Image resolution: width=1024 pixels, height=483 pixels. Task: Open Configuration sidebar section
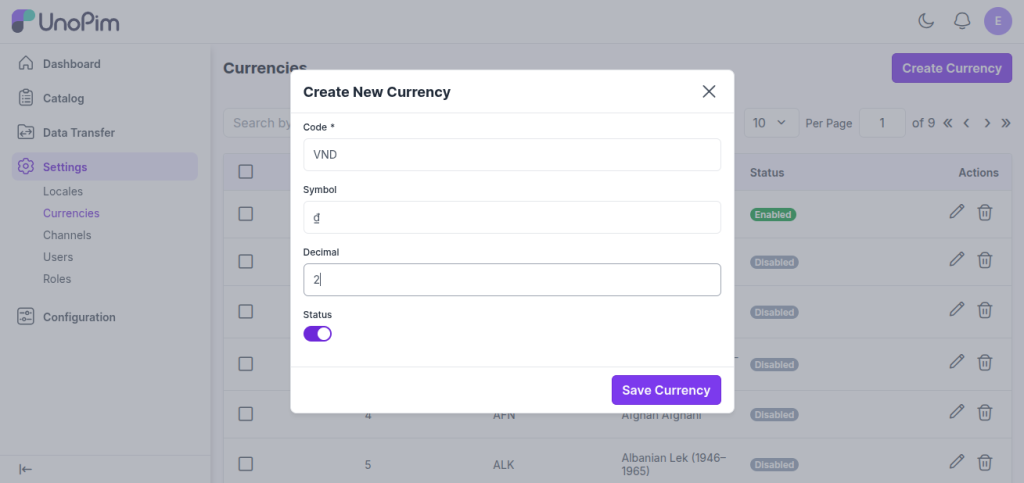click(79, 317)
